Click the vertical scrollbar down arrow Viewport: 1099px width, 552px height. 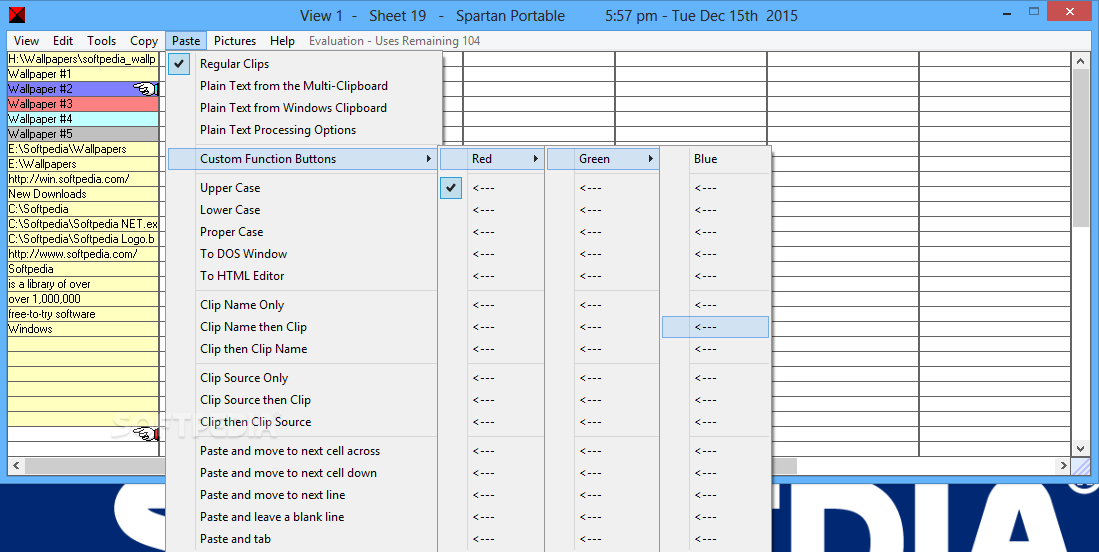(x=1081, y=448)
